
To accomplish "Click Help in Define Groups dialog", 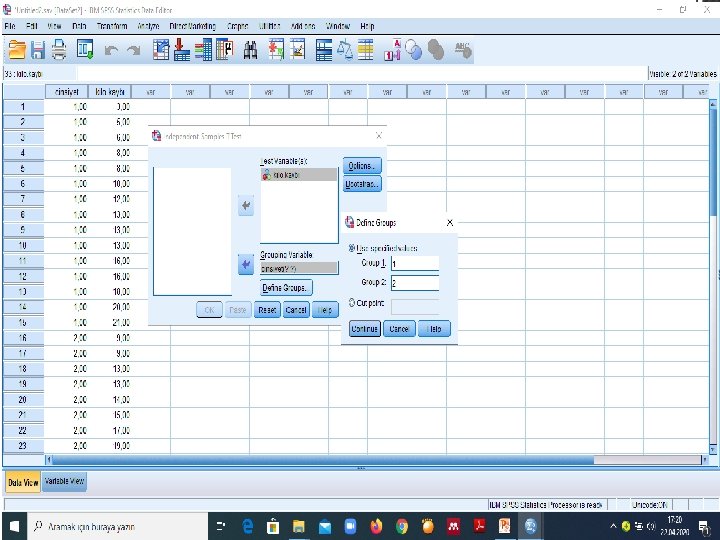I will [434, 329].
